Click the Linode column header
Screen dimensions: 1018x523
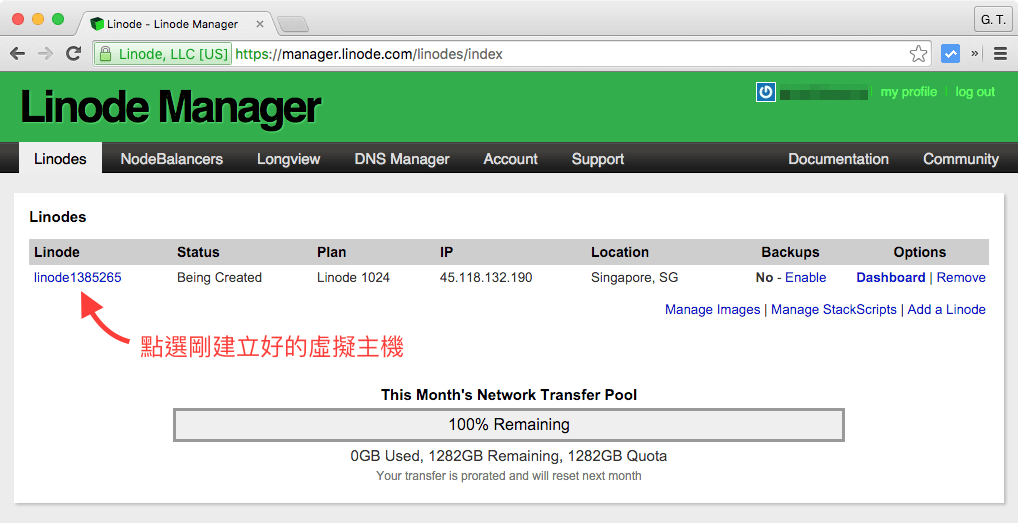56,252
